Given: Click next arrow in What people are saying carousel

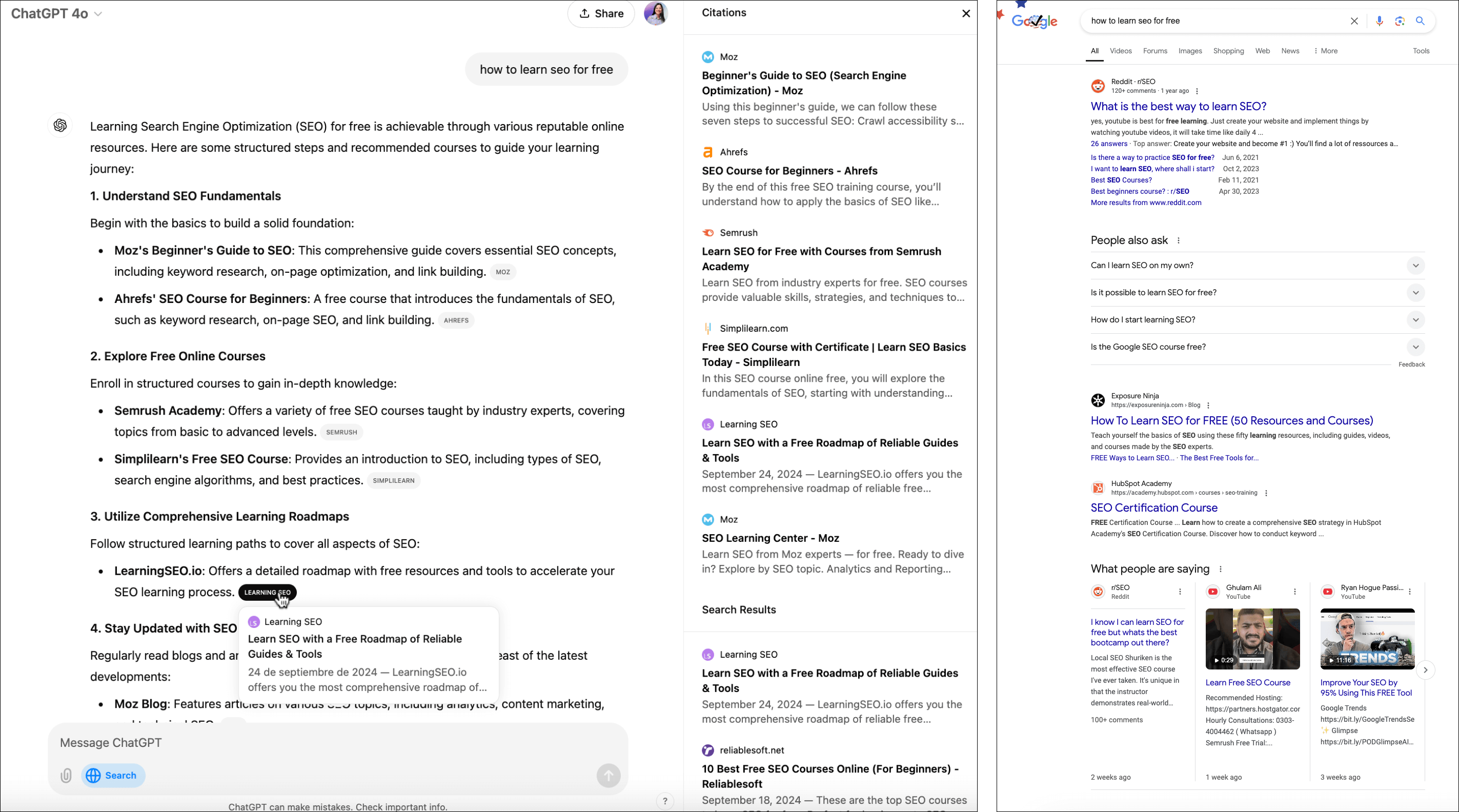Looking at the screenshot, I should click(x=1425, y=670).
